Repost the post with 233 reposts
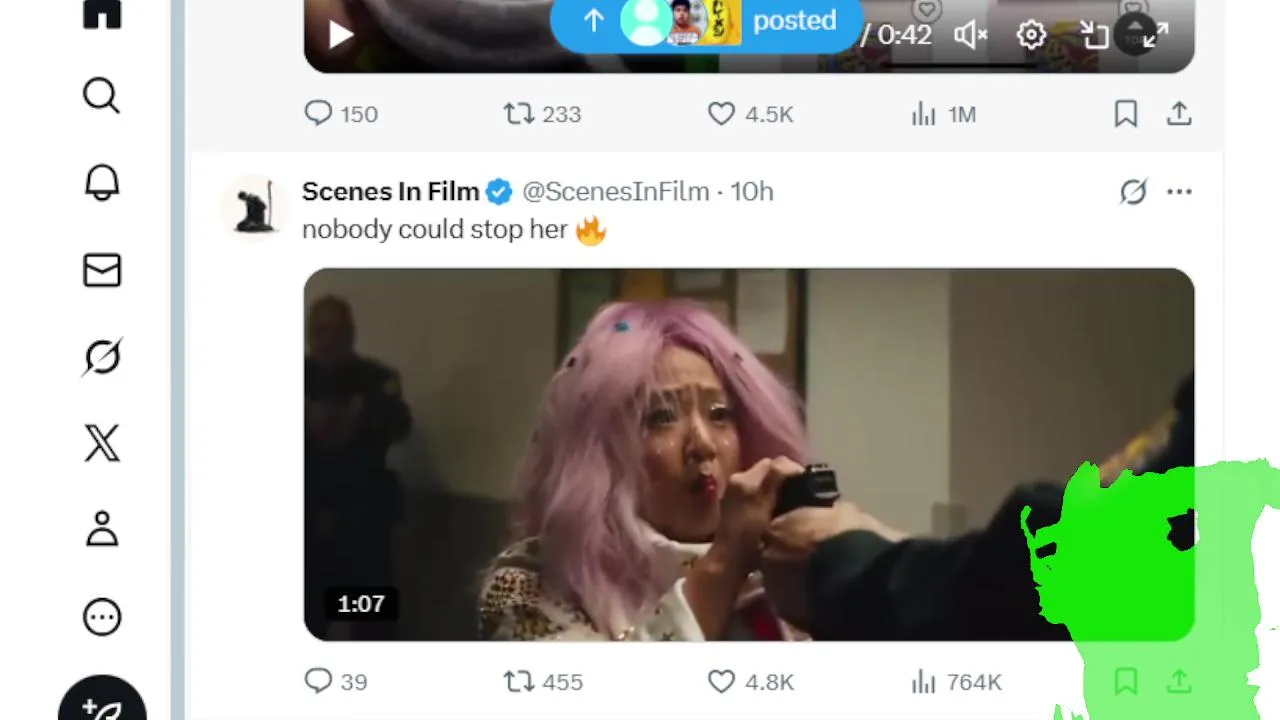Image resolution: width=1280 pixels, height=720 pixels. (x=518, y=114)
